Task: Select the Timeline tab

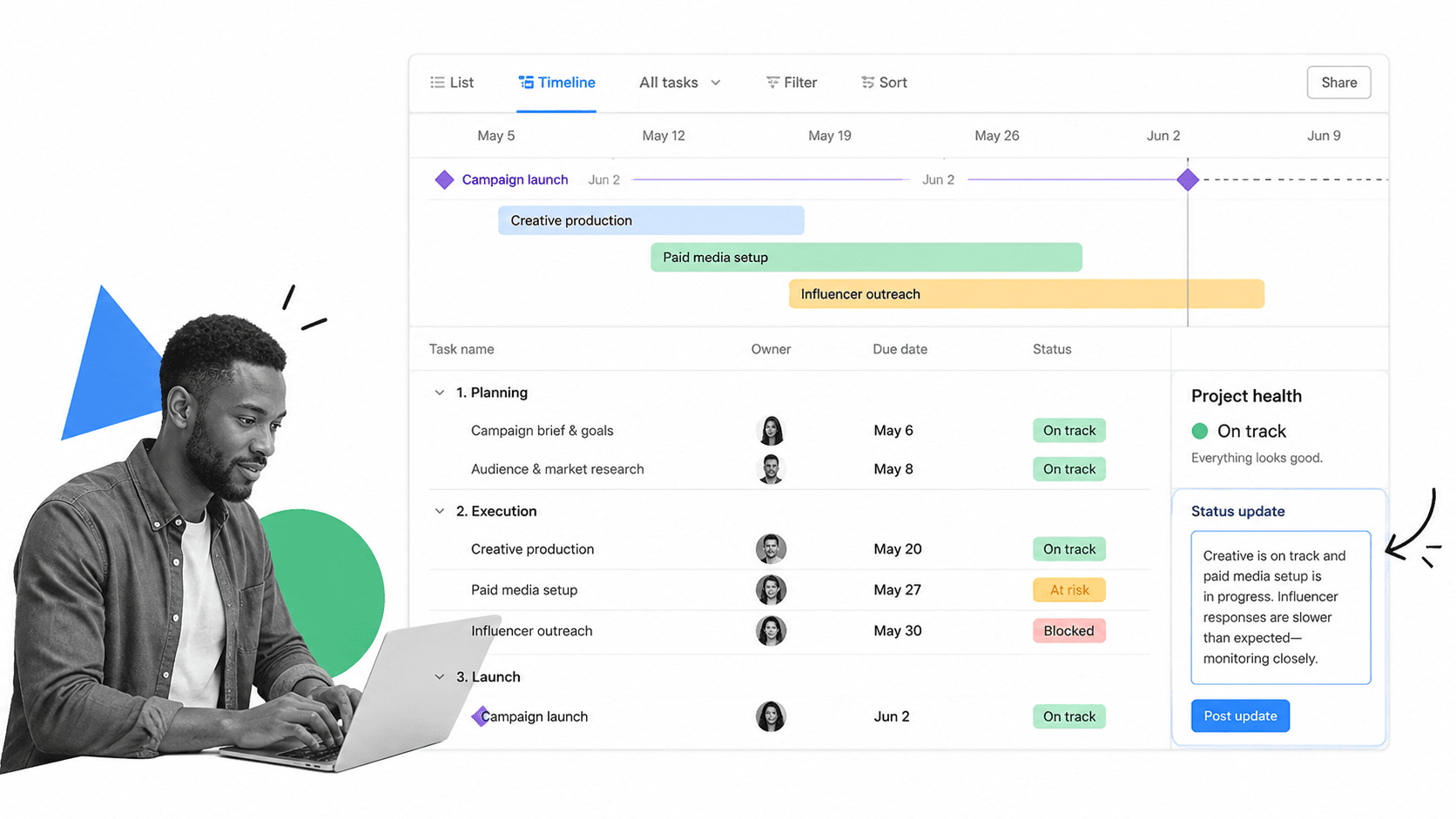Action: (x=556, y=83)
